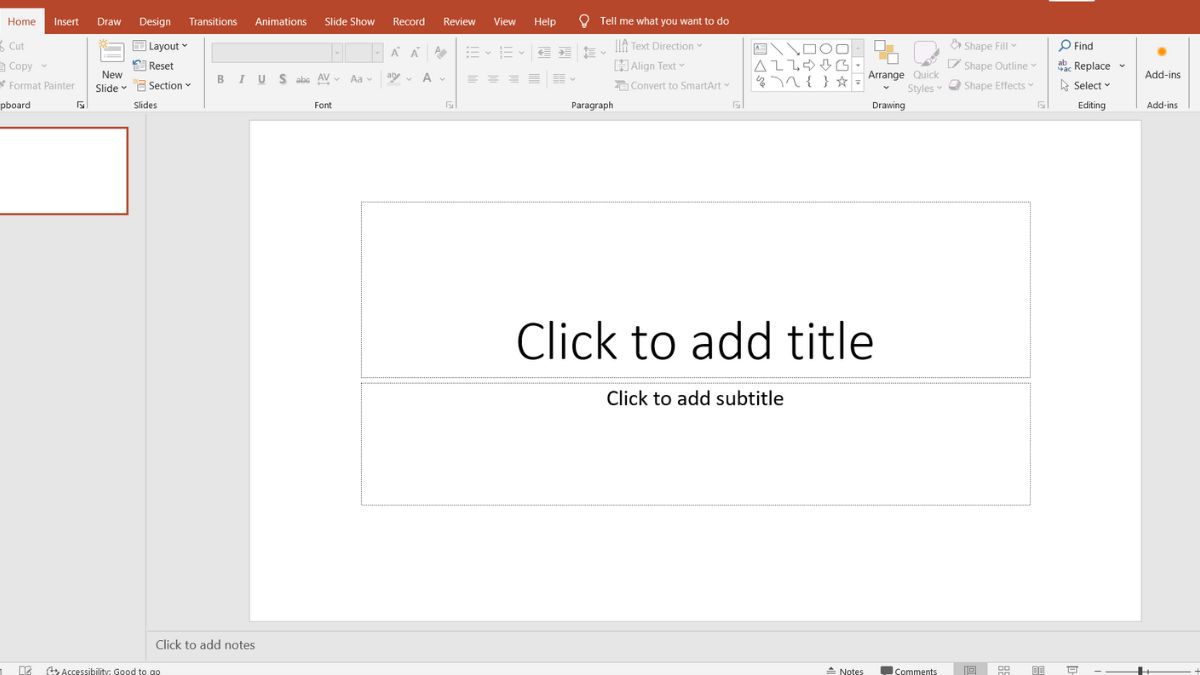1200x675 pixels.
Task: Open the Insert tab
Action: tap(66, 21)
